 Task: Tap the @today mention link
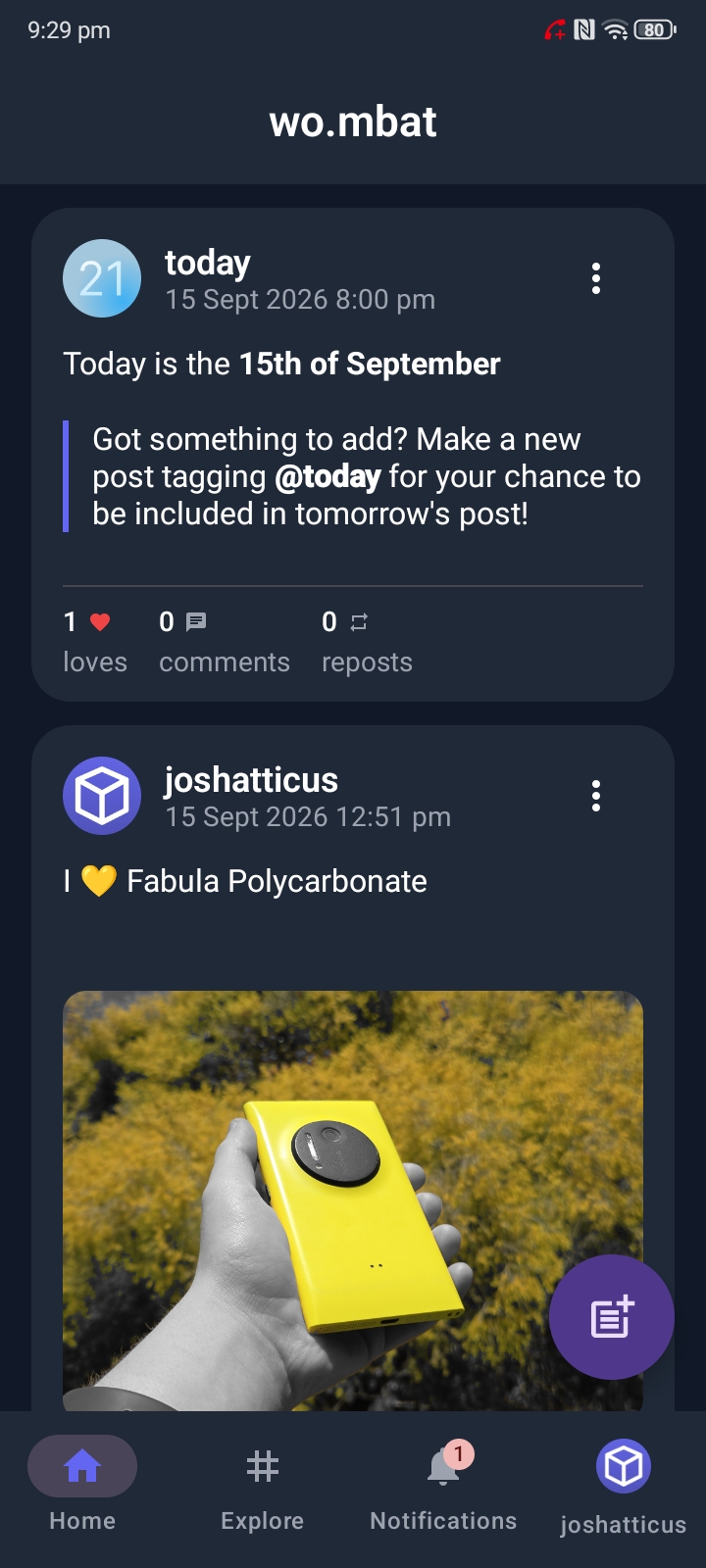tap(328, 477)
